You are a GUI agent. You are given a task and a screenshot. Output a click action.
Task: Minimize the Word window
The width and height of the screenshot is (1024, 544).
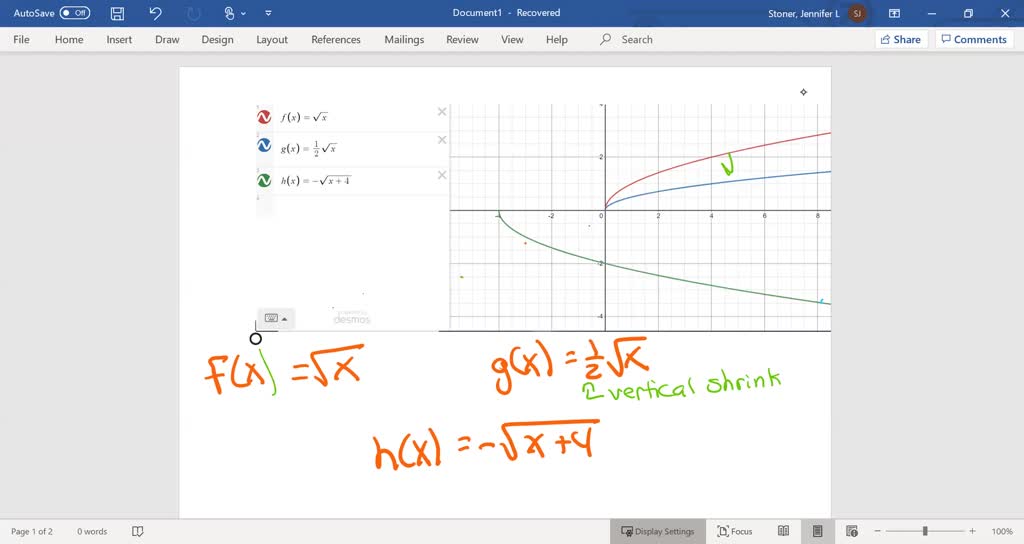coord(932,13)
